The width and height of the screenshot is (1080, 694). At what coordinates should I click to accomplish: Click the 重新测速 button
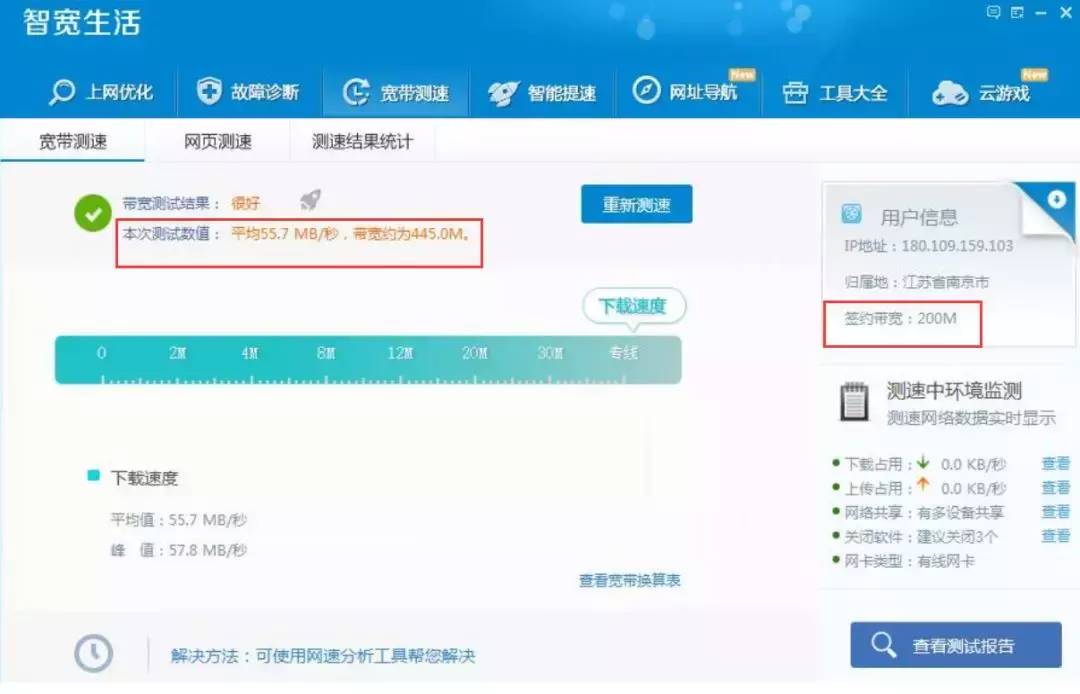point(636,204)
